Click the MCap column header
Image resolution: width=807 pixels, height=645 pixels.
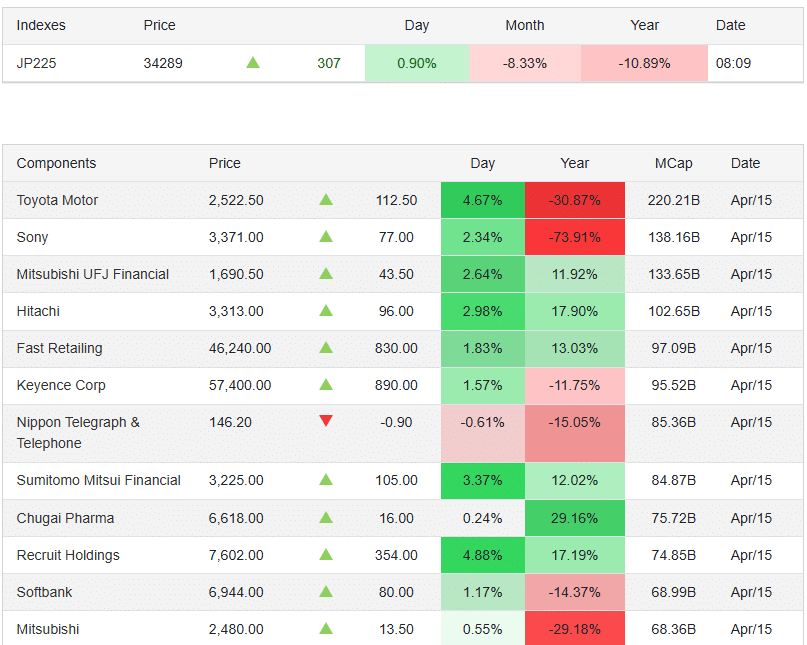click(673, 163)
